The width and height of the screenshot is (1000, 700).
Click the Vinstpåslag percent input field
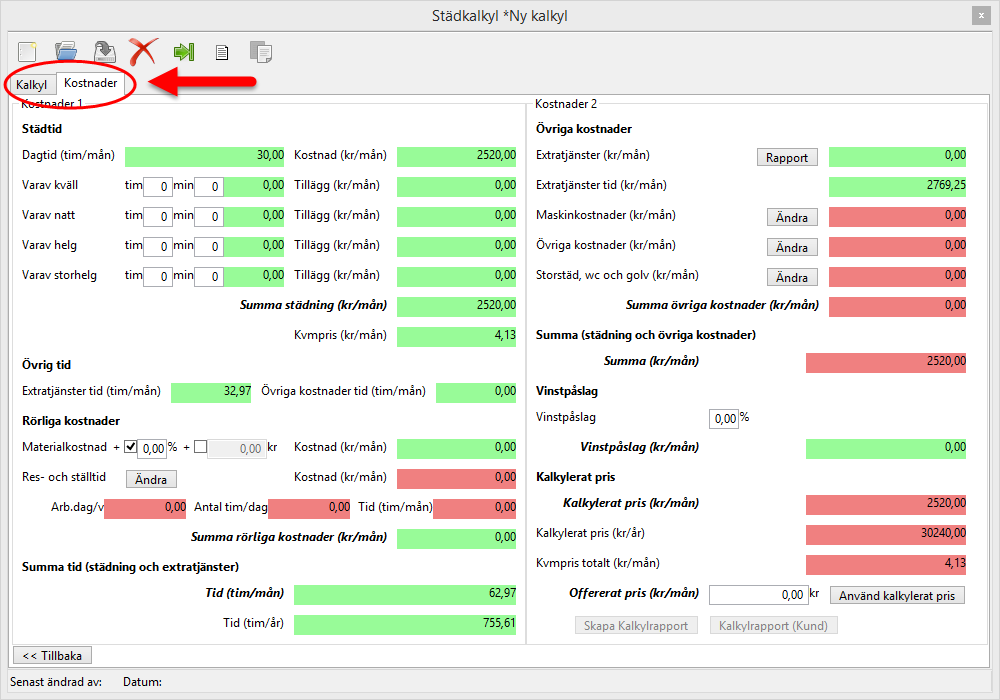click(723, 418)
